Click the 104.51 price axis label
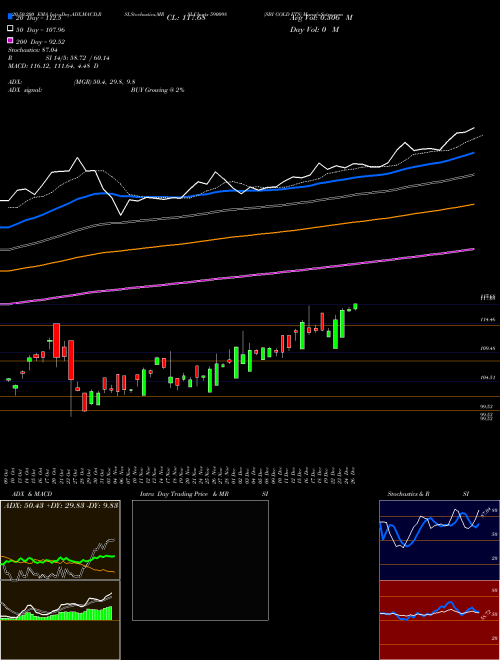 click(x=488, y=378)
